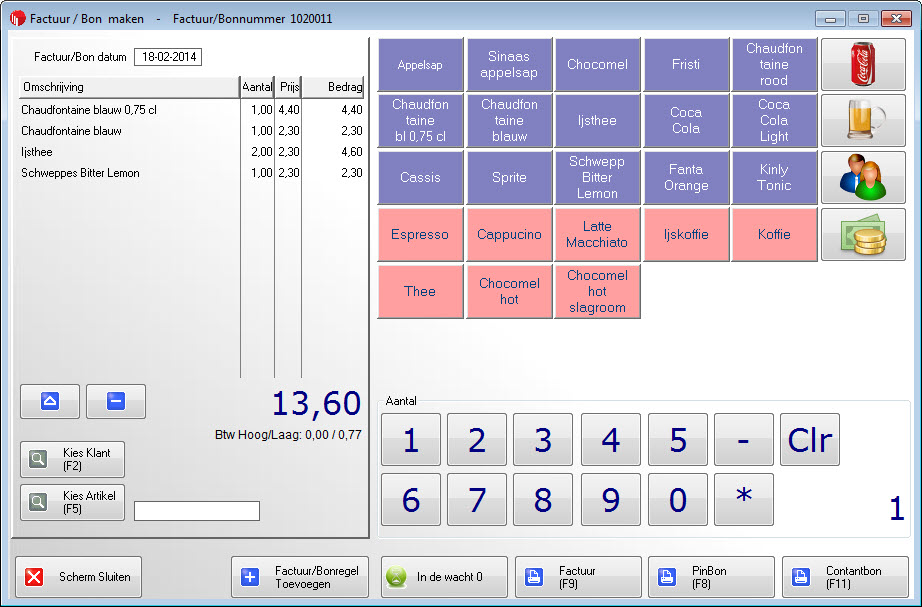Tap keypad digit 6
This screenshot has width=922, height=607.
(x=410, y=499)
